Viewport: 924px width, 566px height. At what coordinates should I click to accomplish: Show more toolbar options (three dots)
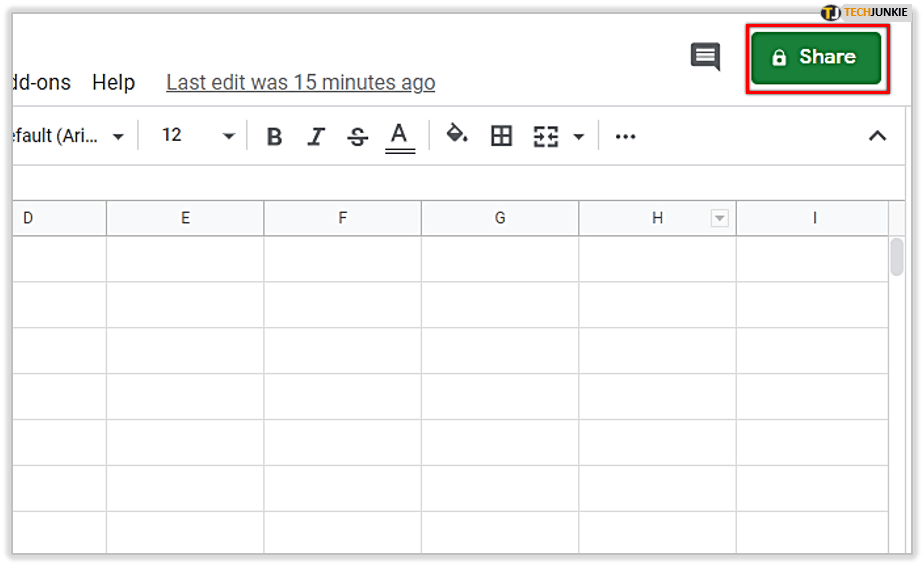(x=626, y=137)
